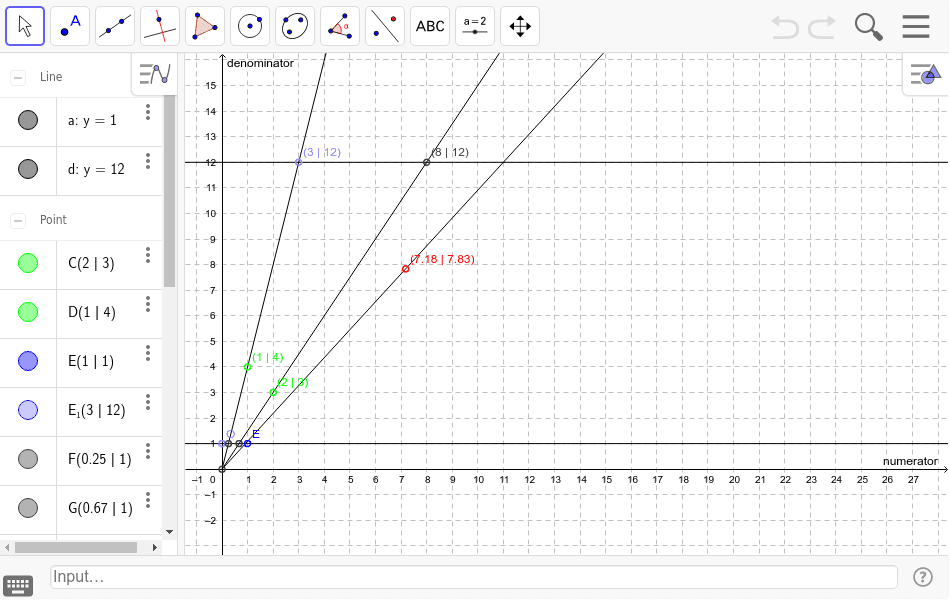The width and height of the screenshot is (950, 600).
Task: Toggle visibility of point E₁(3 | 12)
Action: coord(28,410)
